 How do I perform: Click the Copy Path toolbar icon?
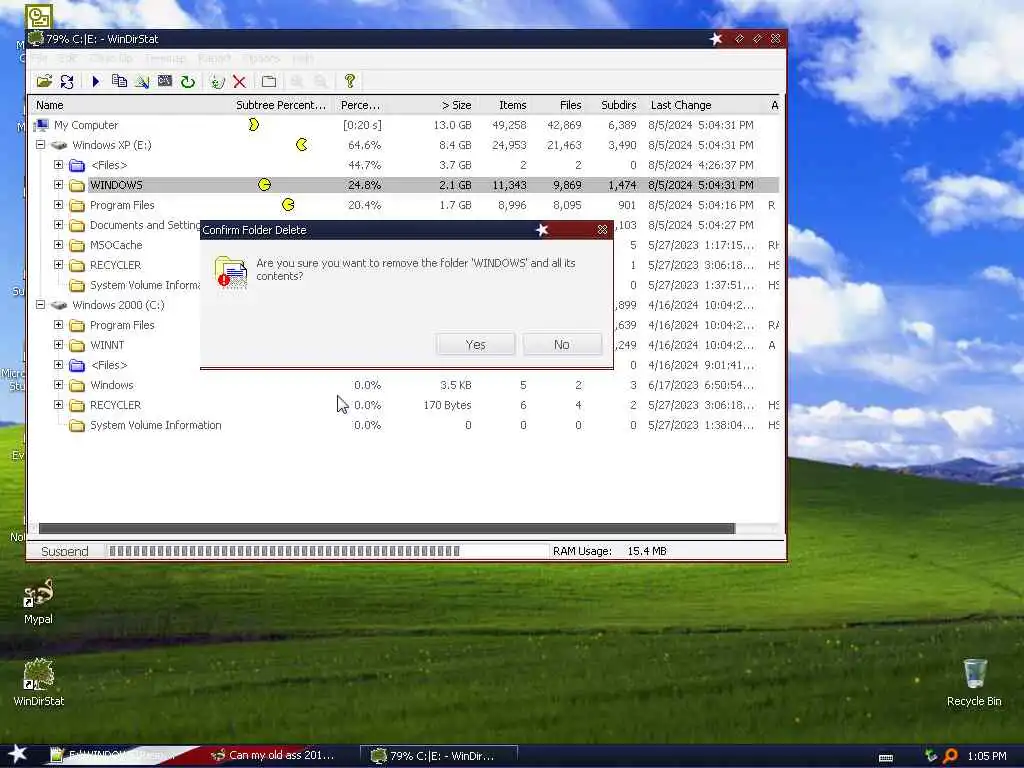click(x=119, y=81)
